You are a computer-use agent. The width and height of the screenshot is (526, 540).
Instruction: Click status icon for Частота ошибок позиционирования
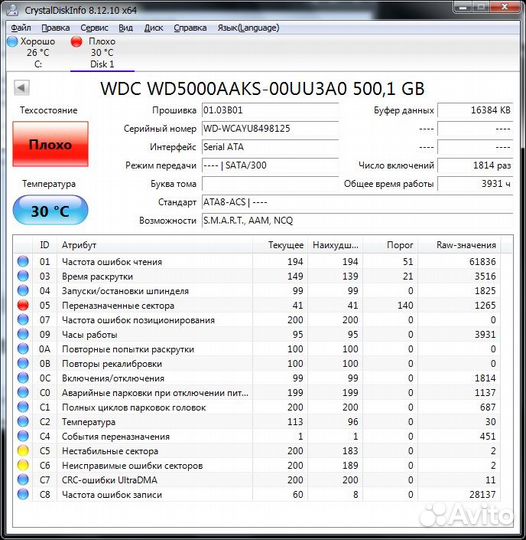pos(23,320)
